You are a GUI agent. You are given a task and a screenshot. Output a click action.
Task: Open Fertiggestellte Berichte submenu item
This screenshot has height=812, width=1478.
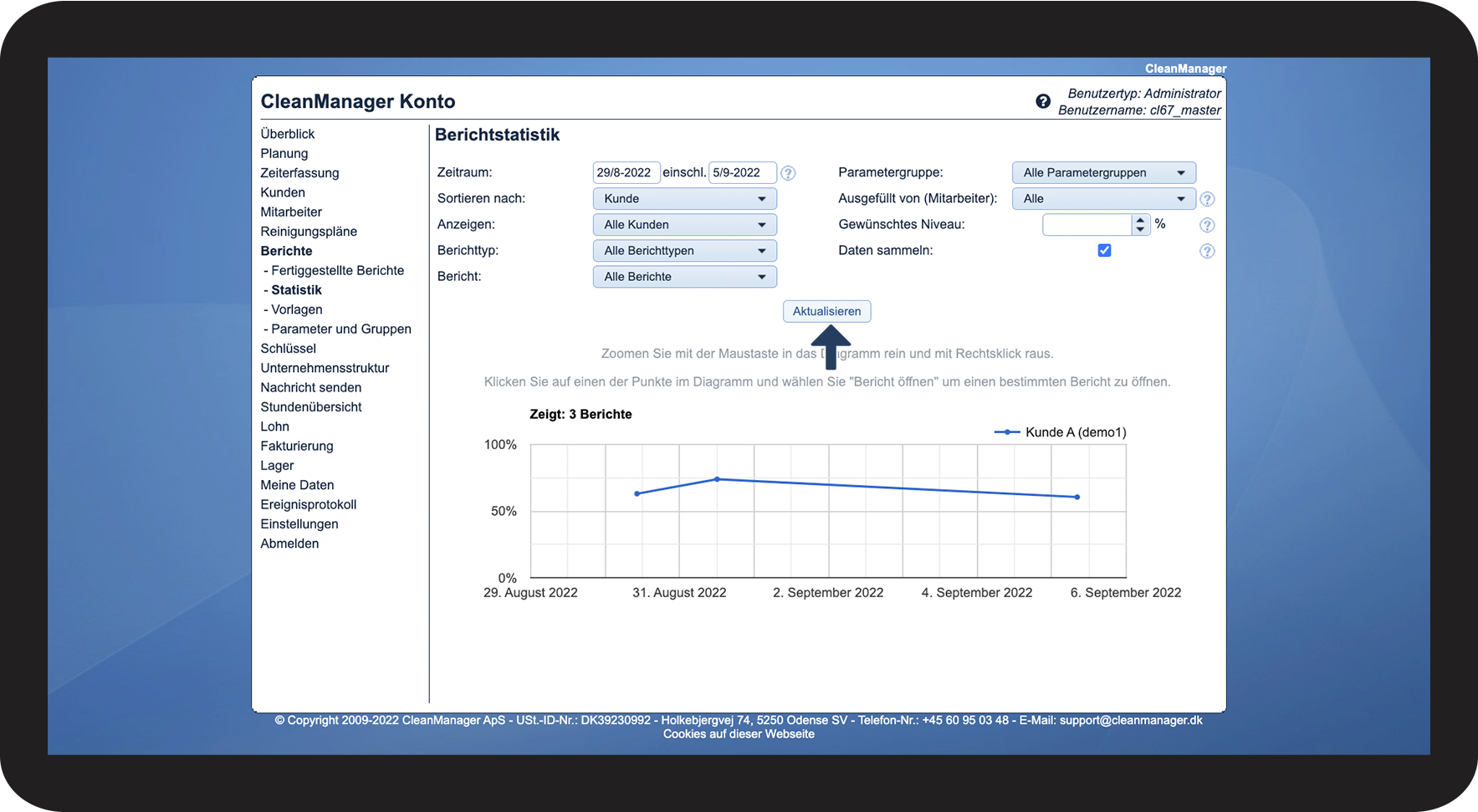337,270
